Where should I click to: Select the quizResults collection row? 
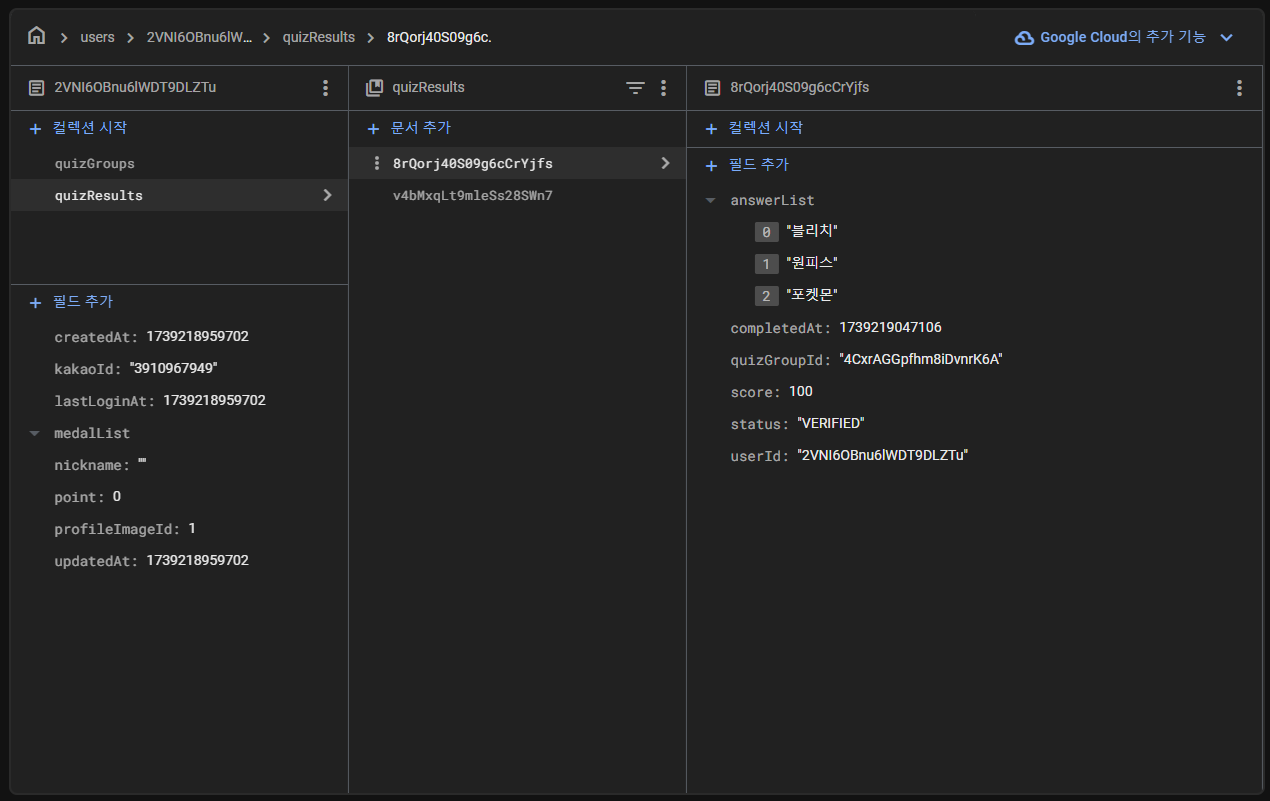(x=179, y=195)
